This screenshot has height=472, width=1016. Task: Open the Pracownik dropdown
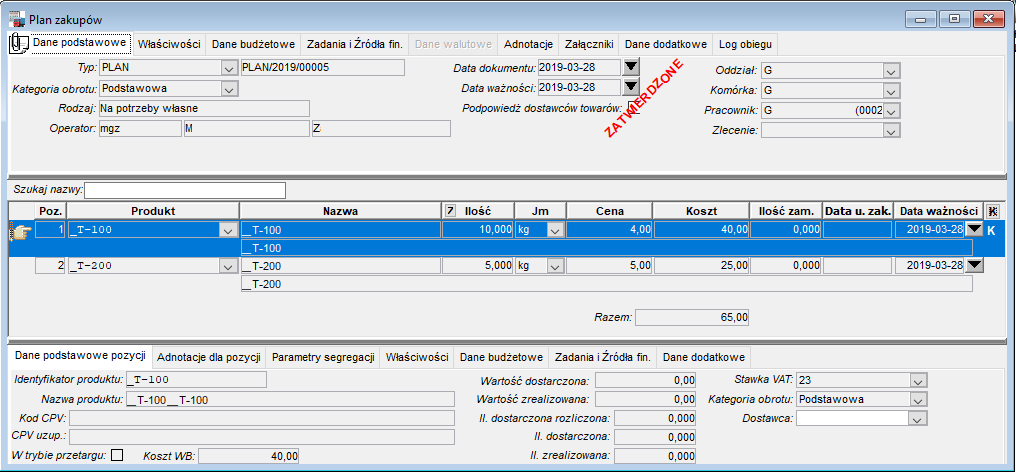pyautogui.click(x=892, y=110)
